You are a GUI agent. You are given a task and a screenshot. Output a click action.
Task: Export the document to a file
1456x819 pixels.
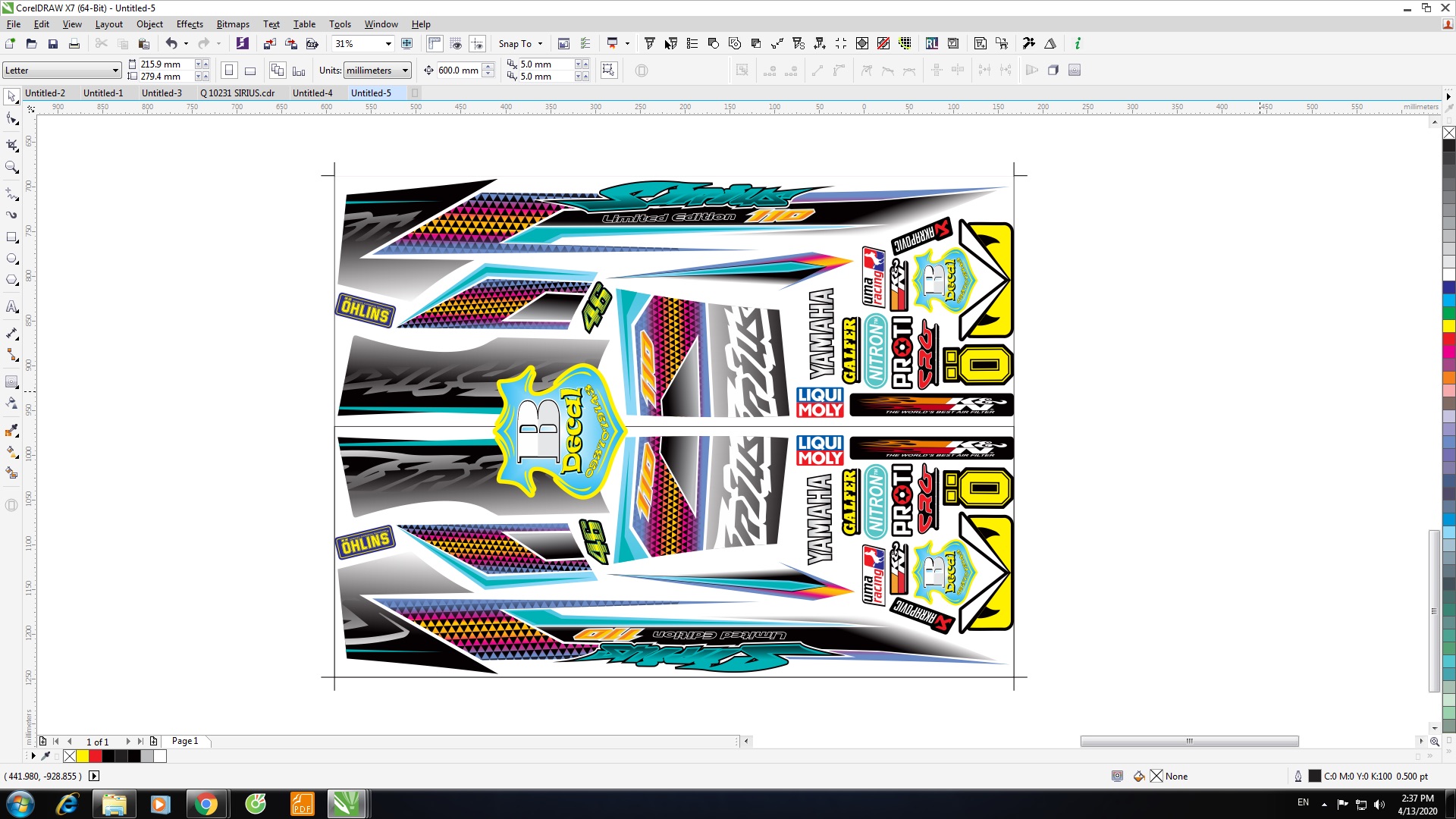pos(290,43)
